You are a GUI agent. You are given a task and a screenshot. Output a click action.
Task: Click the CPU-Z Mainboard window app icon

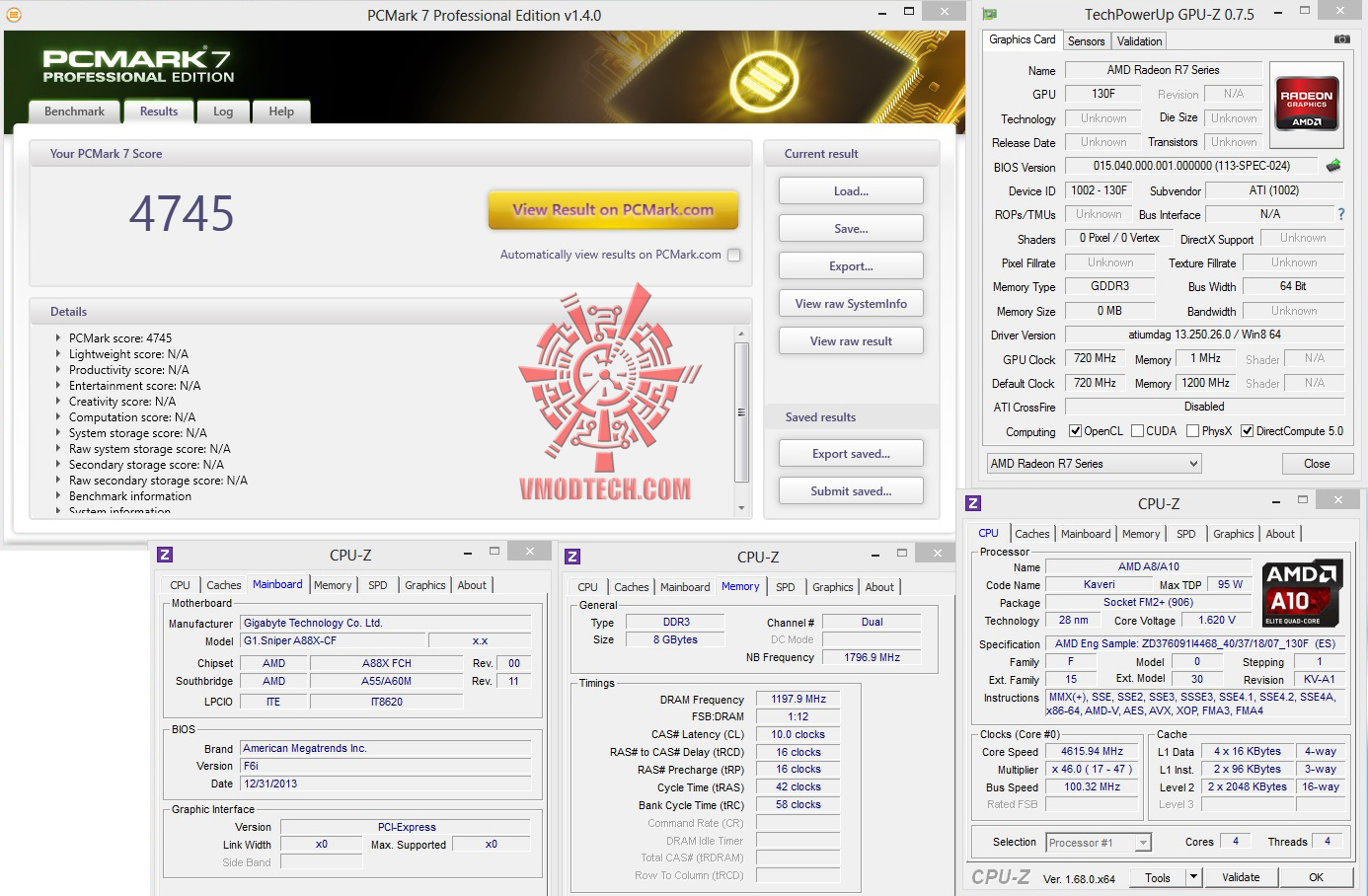coord(165,555)
